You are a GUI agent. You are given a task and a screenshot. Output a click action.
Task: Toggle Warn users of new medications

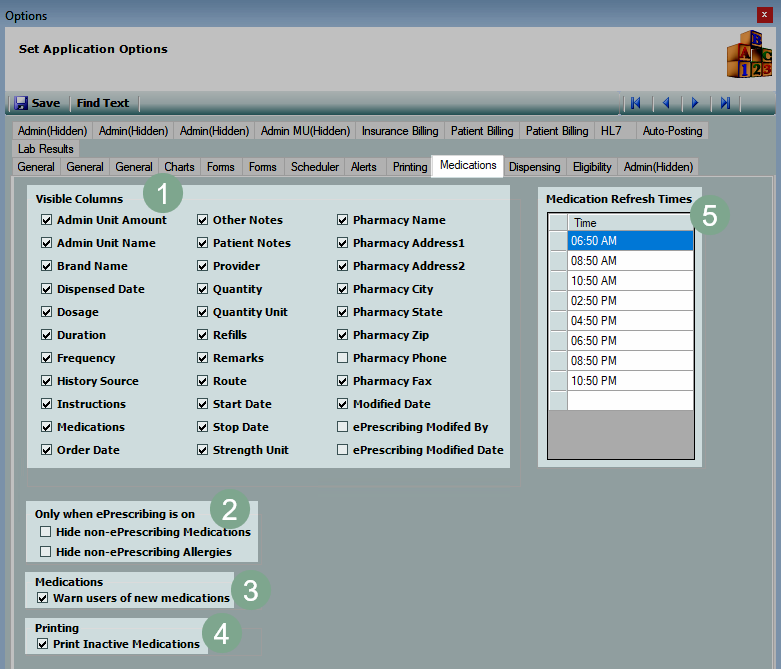tap(43, 598)
